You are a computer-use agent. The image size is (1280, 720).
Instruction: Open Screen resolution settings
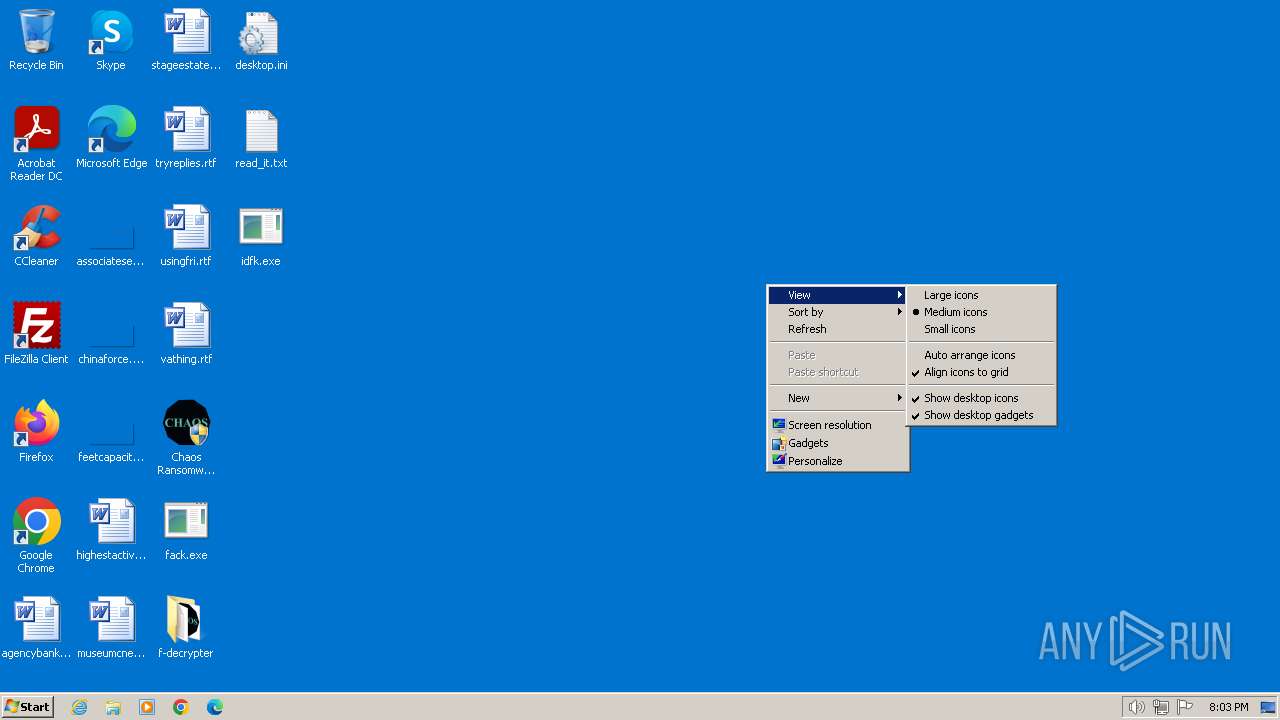tap(837, 425)
